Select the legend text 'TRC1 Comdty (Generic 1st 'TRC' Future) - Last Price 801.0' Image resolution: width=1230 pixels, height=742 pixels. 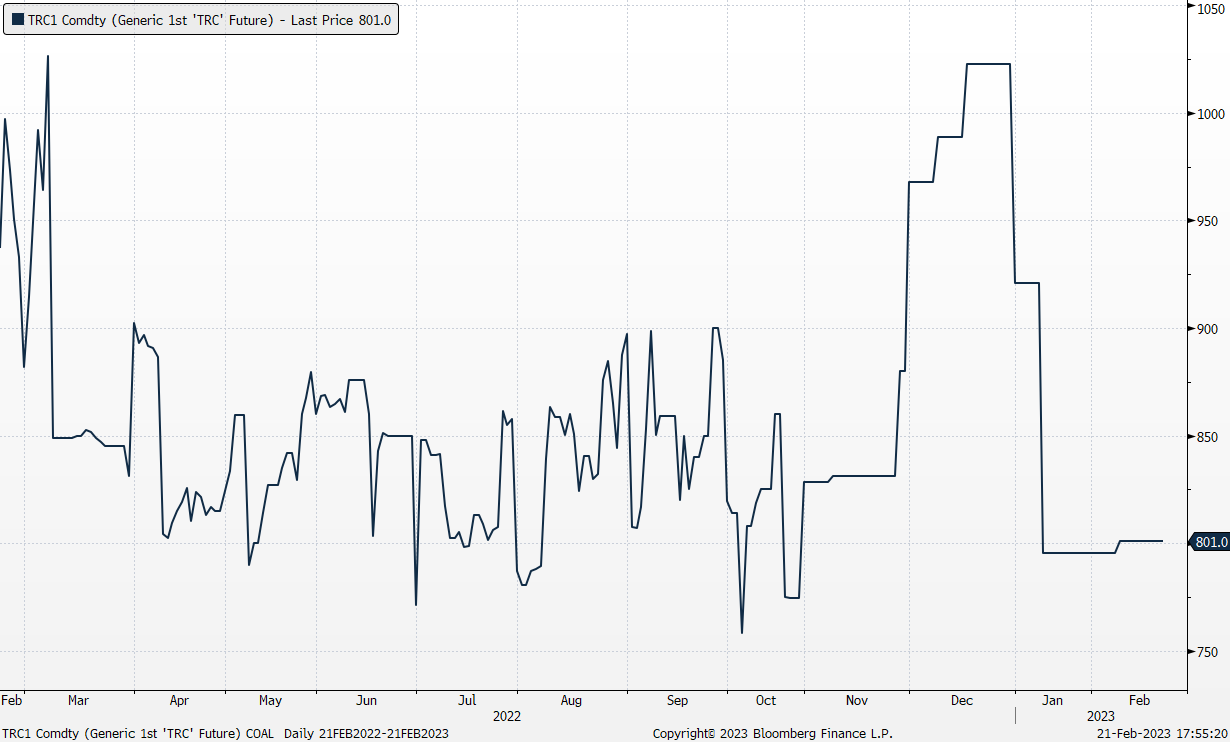pyautogui.click(x=209, y=20)
